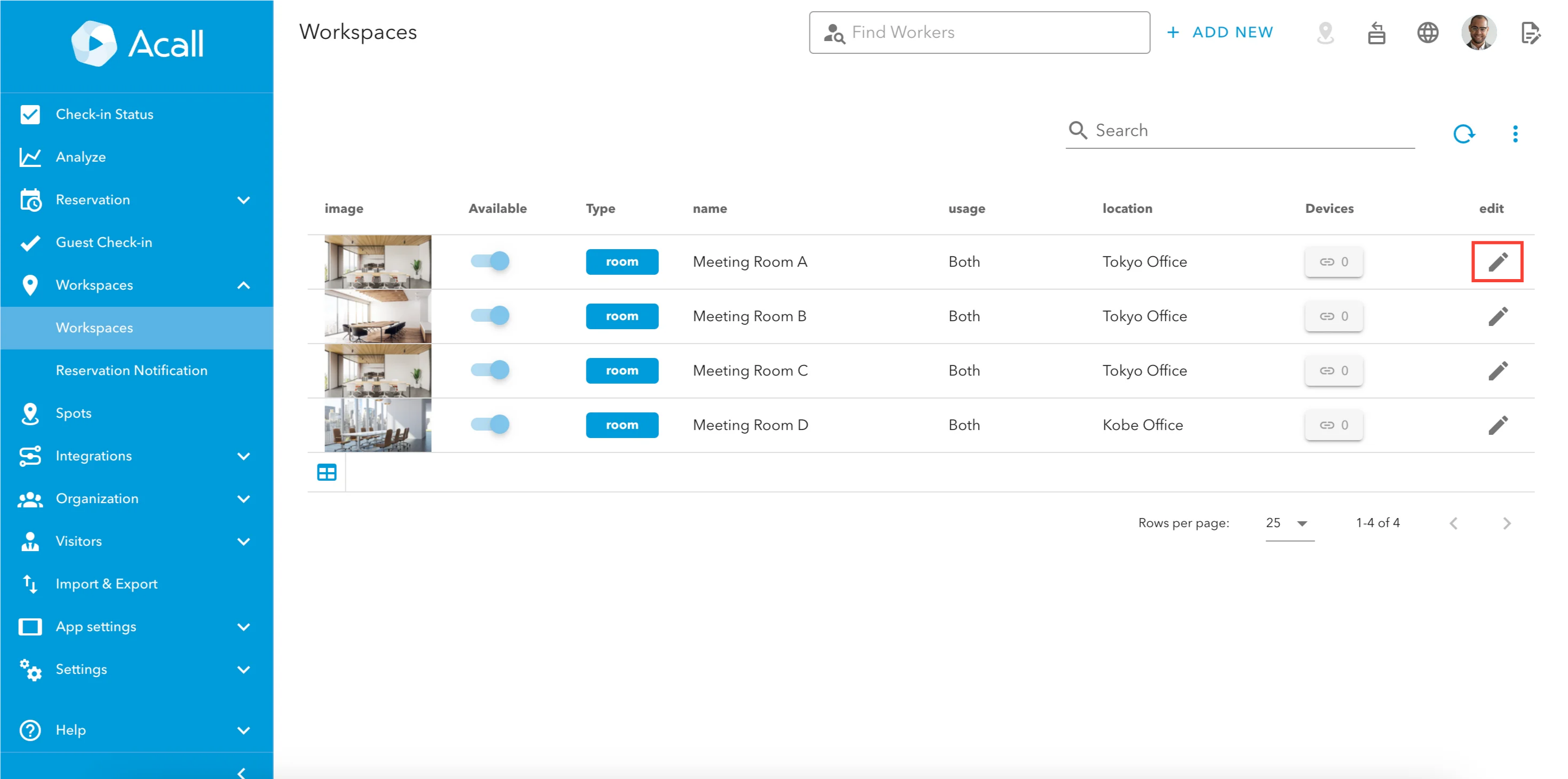
Task: Edit Meeting Room A with pencil icon
Action: pyautogui.click(x=1498, y=261)
